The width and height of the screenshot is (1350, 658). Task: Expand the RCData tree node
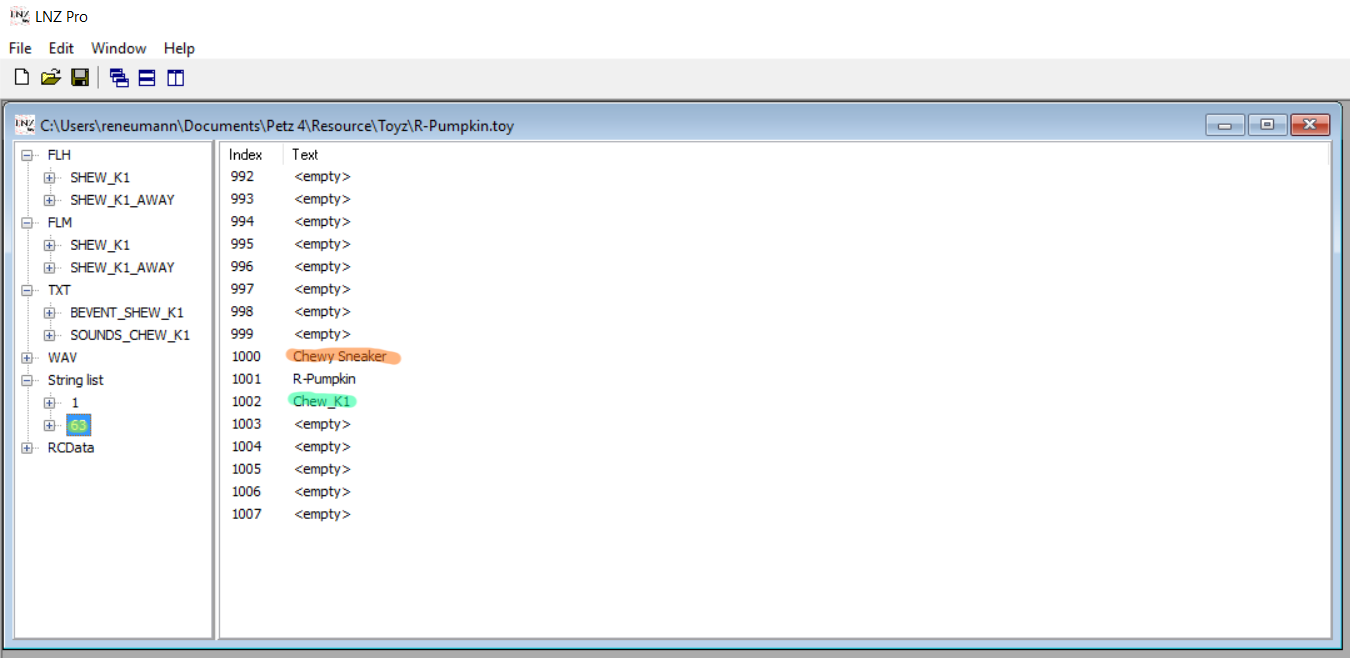[27, 447]
